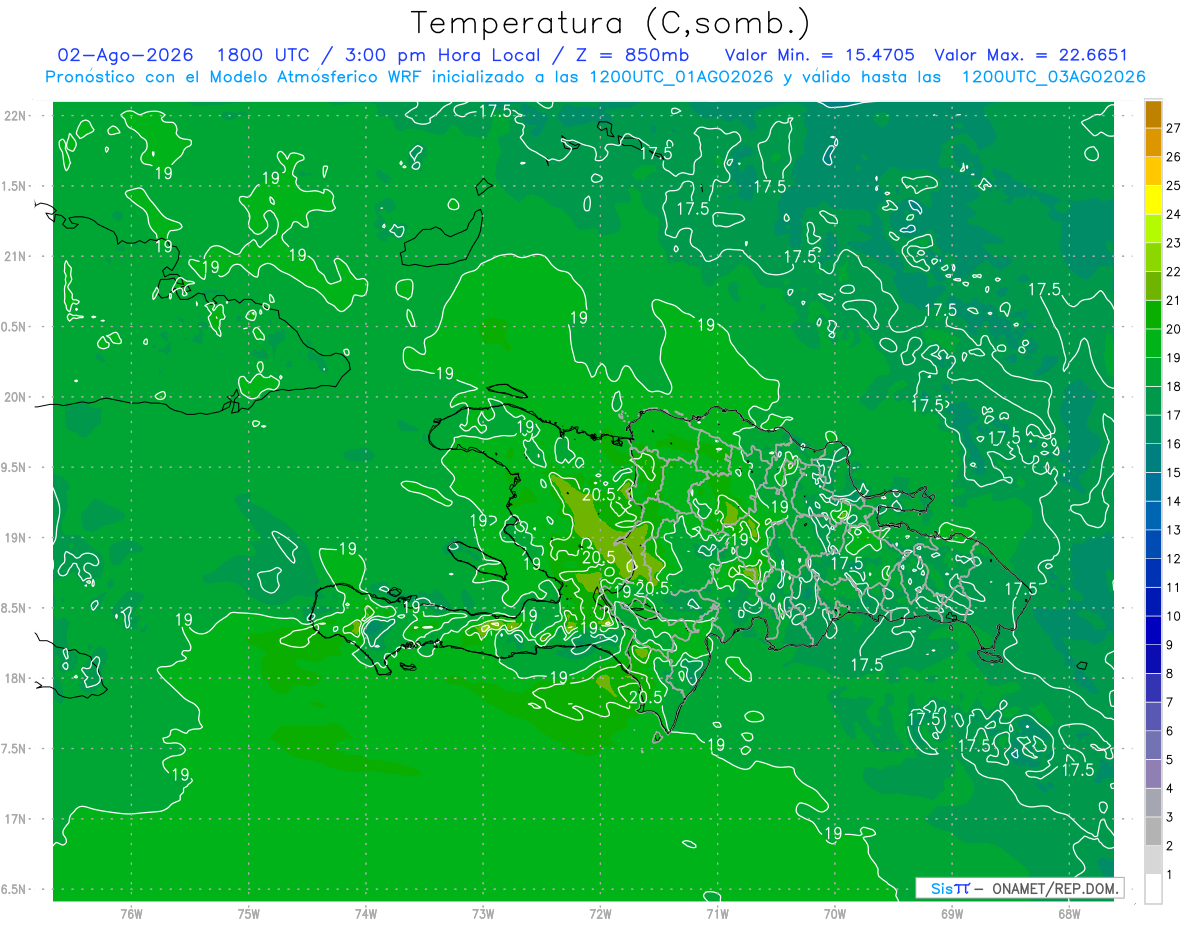This screenshot has width=1200, height=927.
Task: Click the '15' label on the color legend
Action: 1174,472
